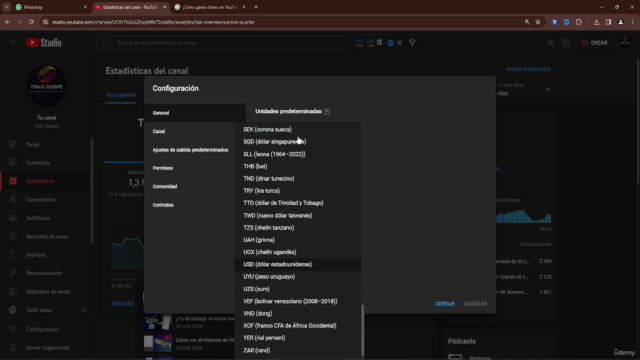Click the VER MÁS link
The image size is (640, 360).
pyautogui.click(x=122, y=304)
